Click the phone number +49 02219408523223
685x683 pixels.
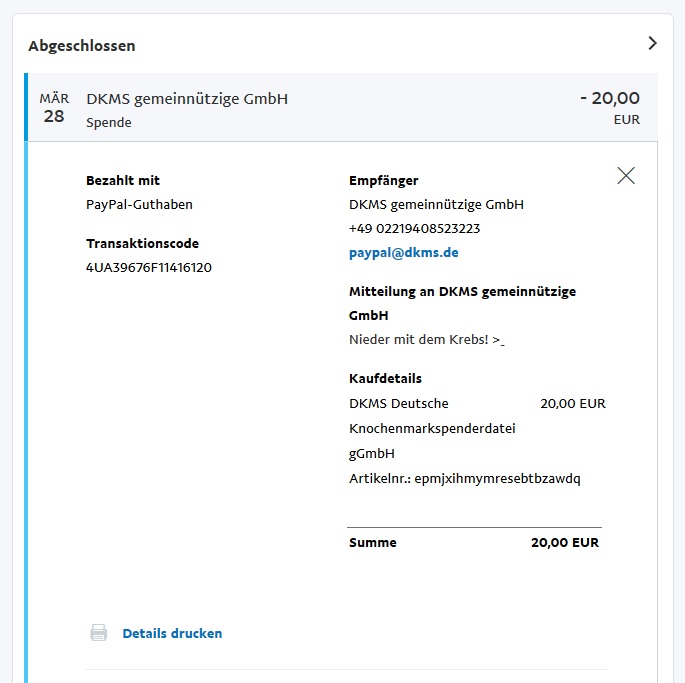414,229
